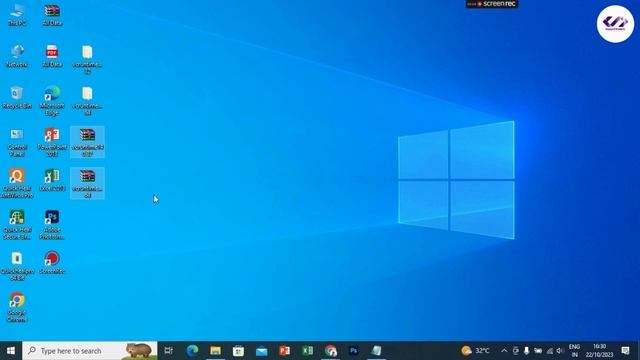Screen dimensions: 640x360
Task: Open the 32°C weather widget
Action: pos(476,351)
